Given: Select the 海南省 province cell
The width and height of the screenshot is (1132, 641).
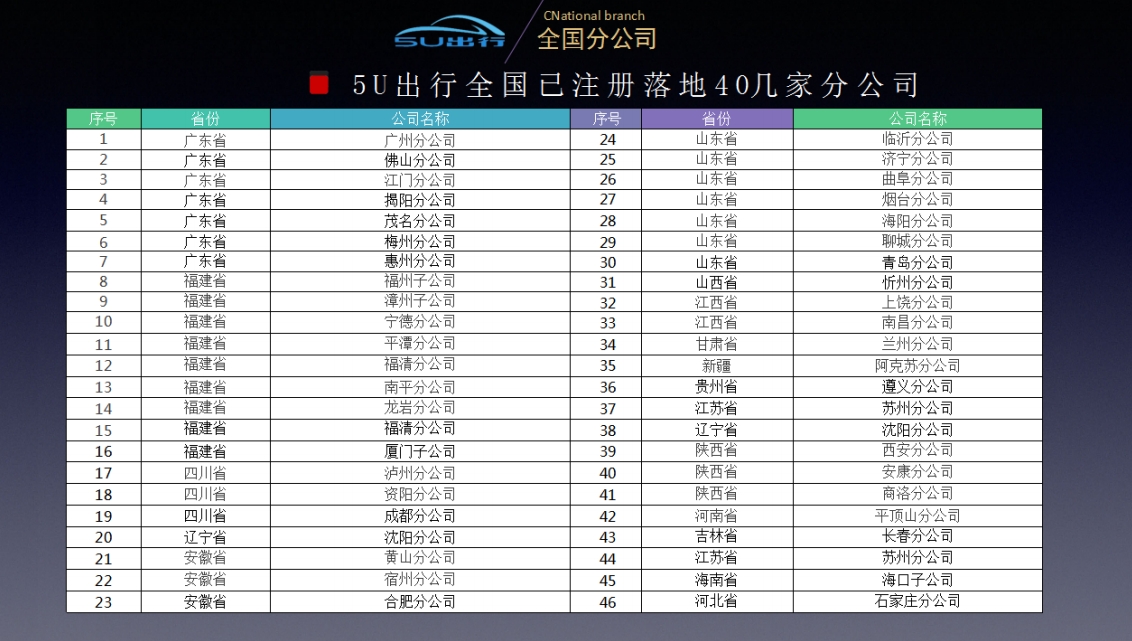Looking at the screenshot, I should (x=717, y=580).
